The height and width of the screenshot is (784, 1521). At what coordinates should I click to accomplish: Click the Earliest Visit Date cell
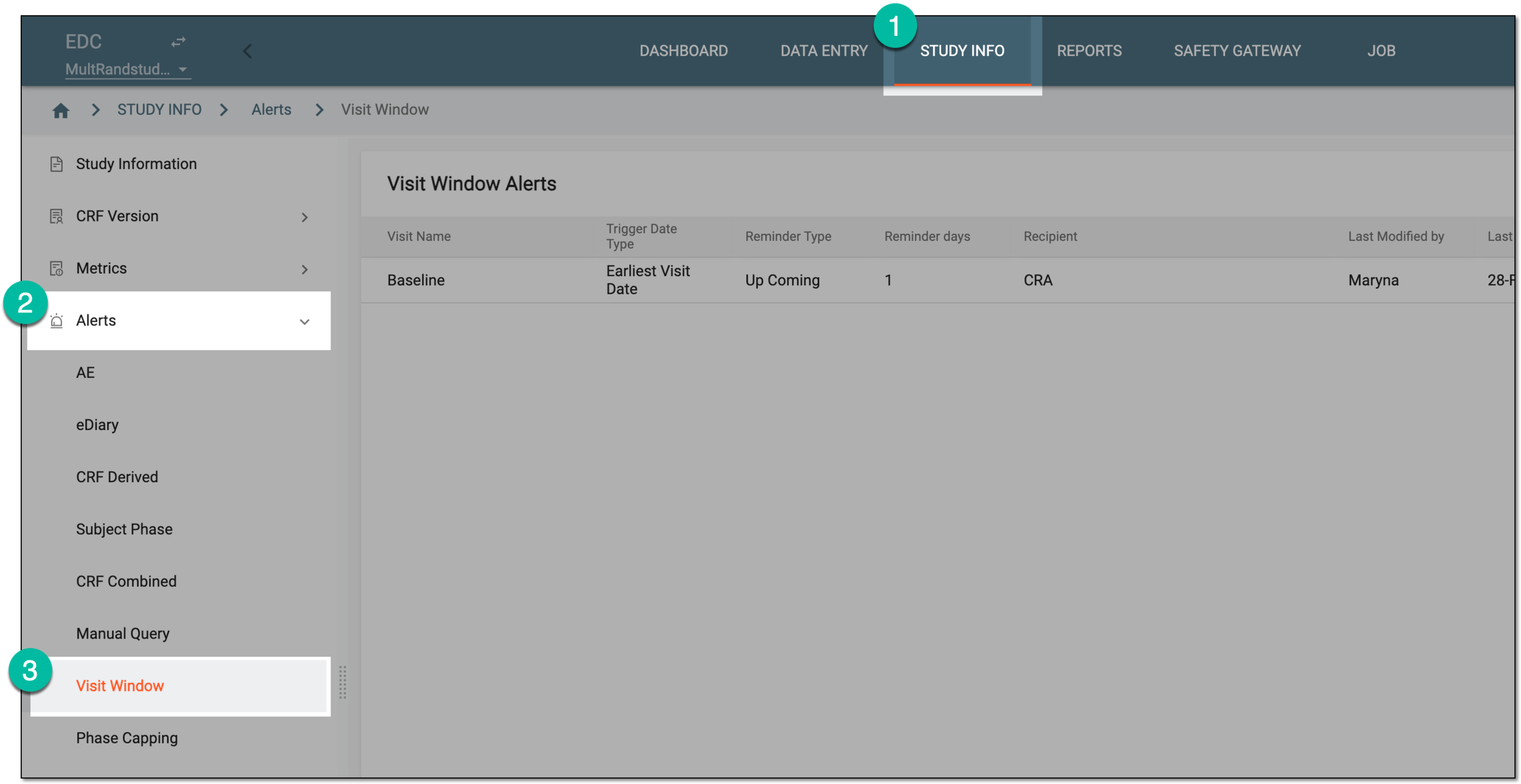pyautogui.click(x=648, y=280)
